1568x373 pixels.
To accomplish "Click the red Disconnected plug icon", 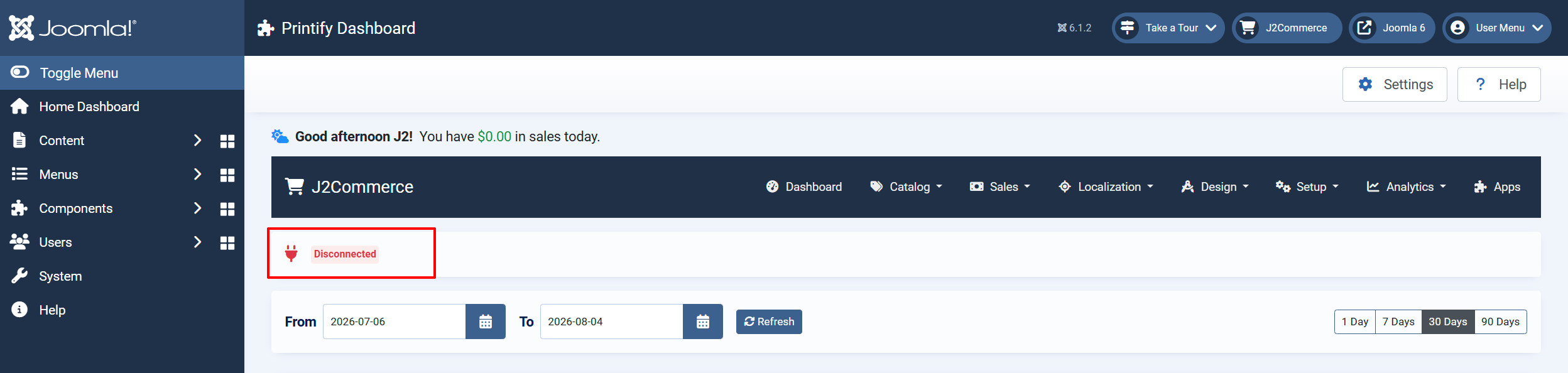I will click(291, 254).
